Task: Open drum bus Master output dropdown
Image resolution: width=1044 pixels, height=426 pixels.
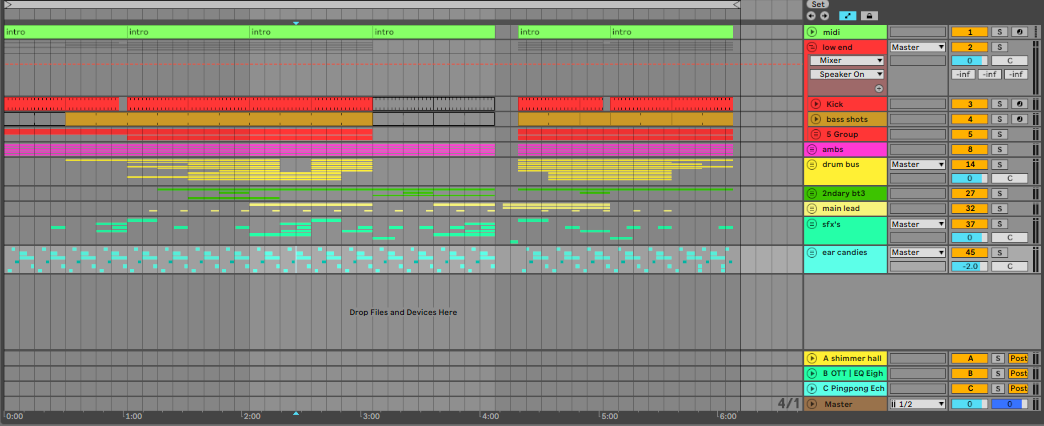Action: (x=917, y=164)
